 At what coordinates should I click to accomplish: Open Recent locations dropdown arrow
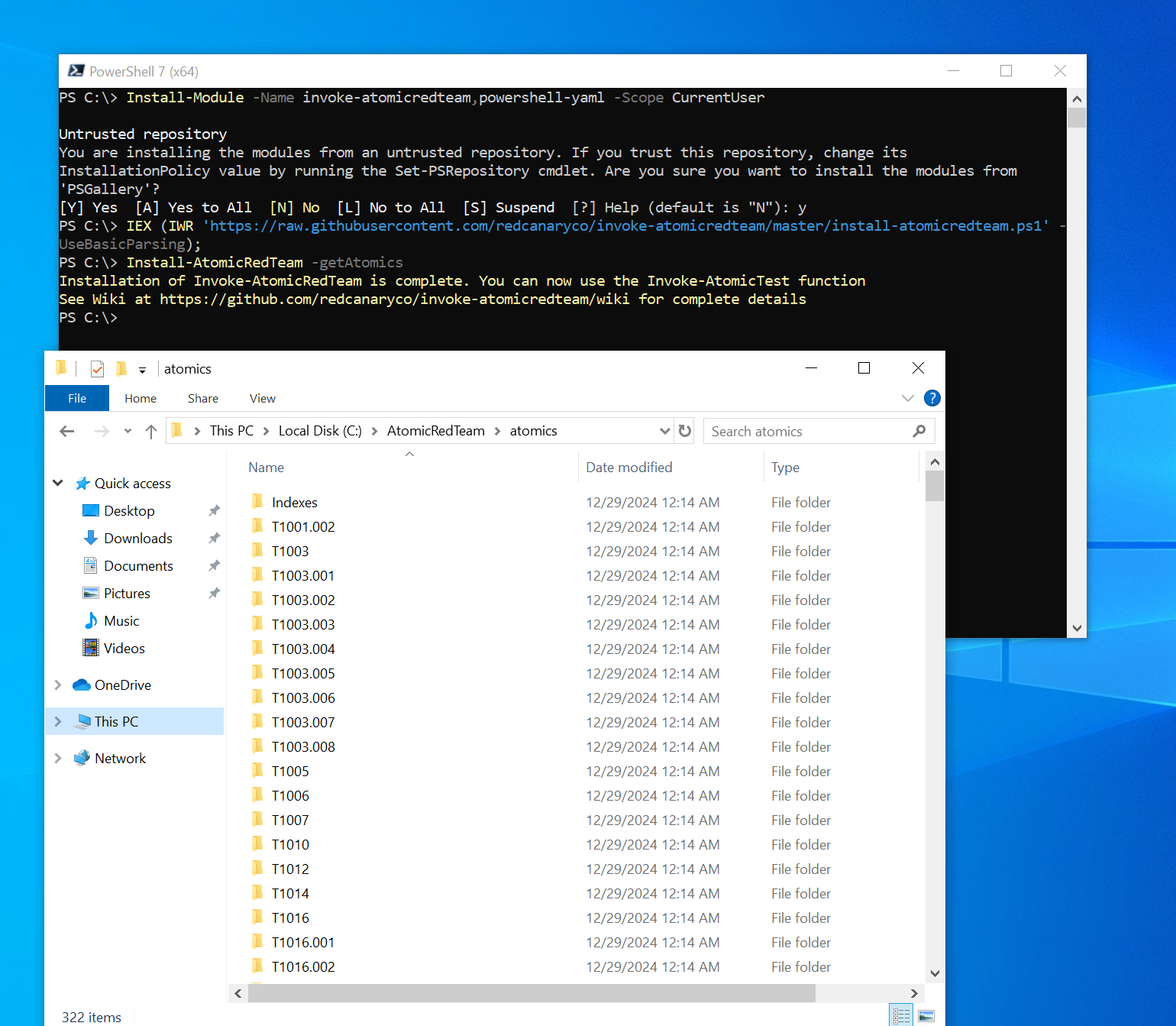128,432
